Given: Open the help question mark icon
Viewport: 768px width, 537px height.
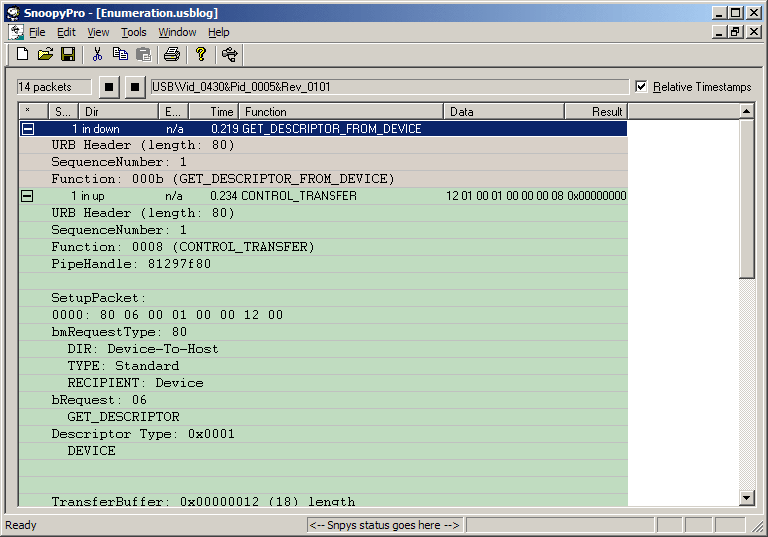Looking at the screenshot, I should click(201, 54).
